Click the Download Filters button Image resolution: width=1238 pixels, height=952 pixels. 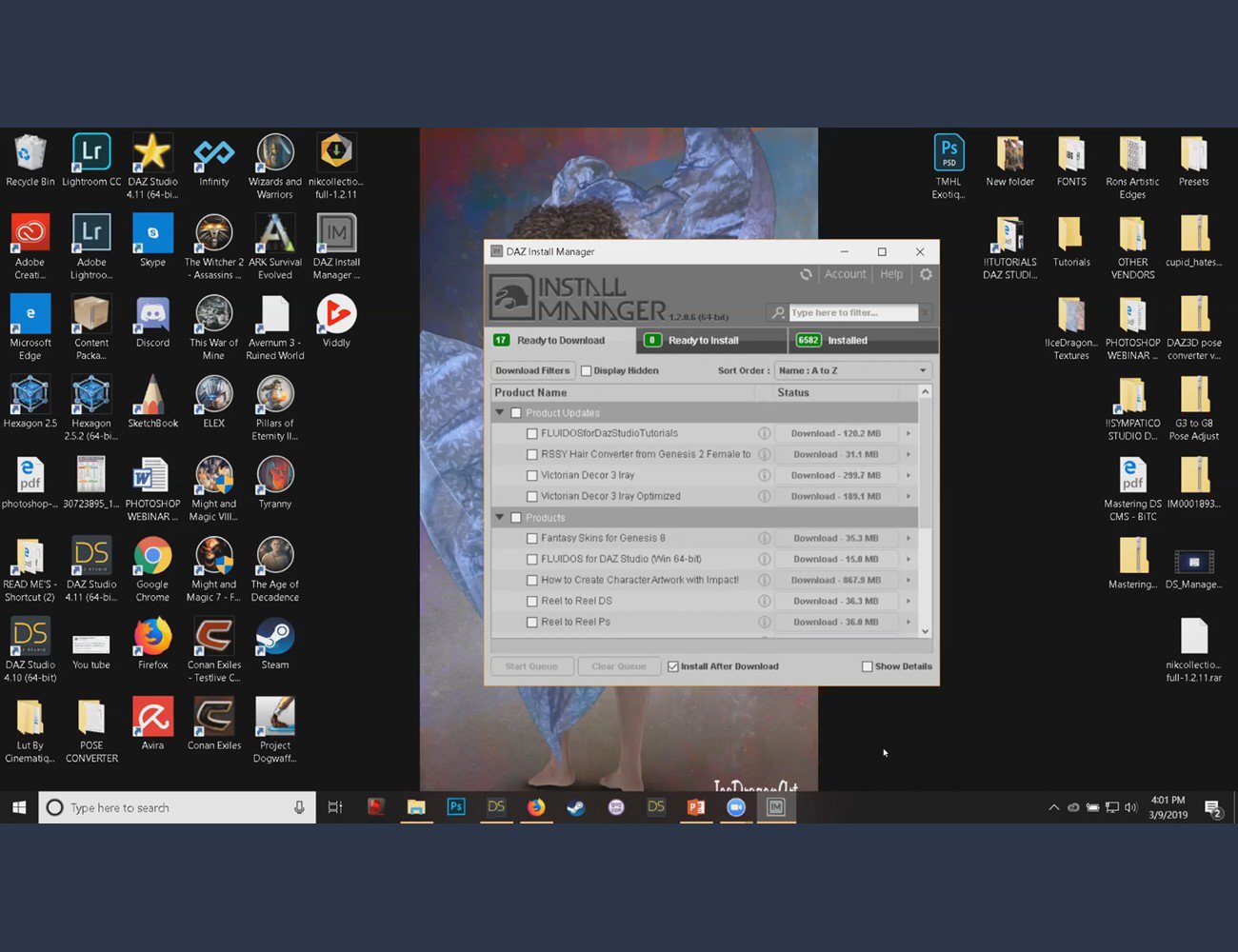click(x=532, y=370)
